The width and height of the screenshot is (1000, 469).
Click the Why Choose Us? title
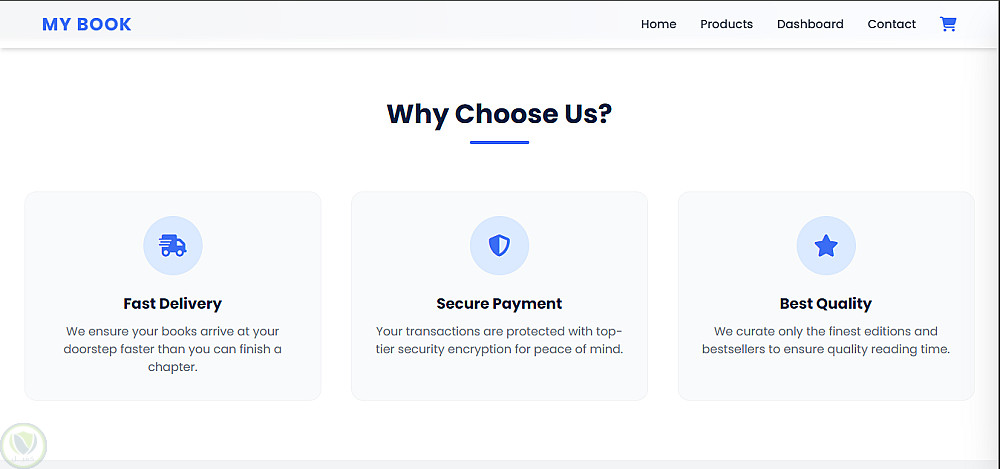[x=499, y=114]
